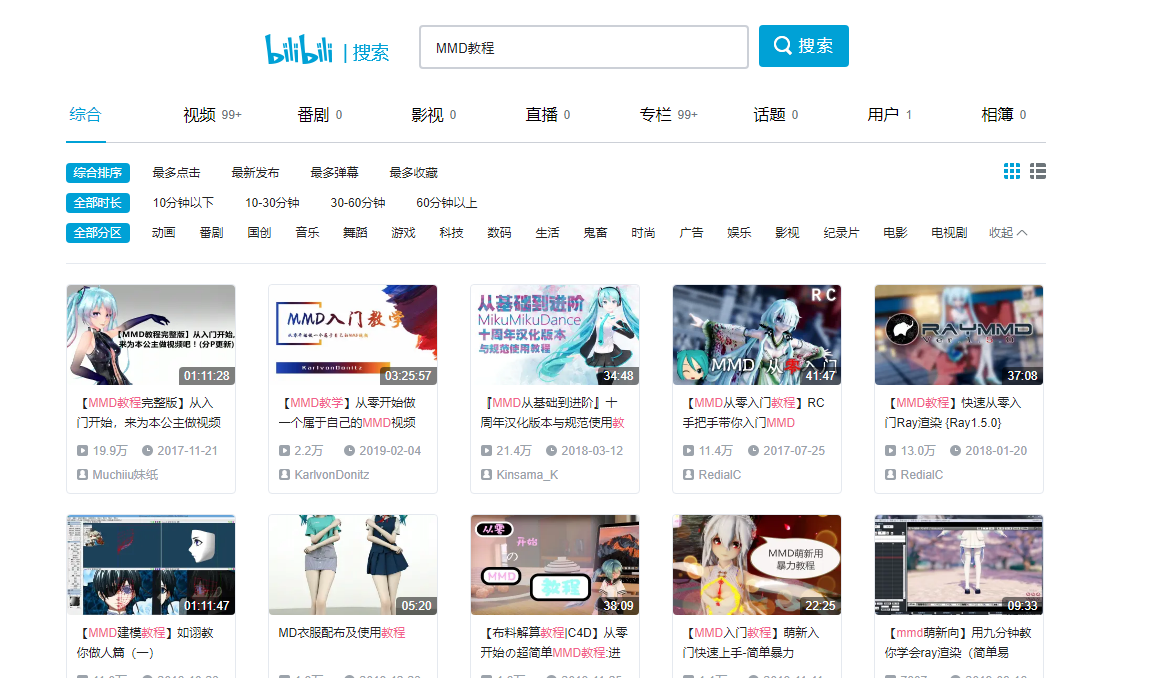Open the 话题 tab
1159x678 pixels.
pyautogui.click(x=775, y=115)
